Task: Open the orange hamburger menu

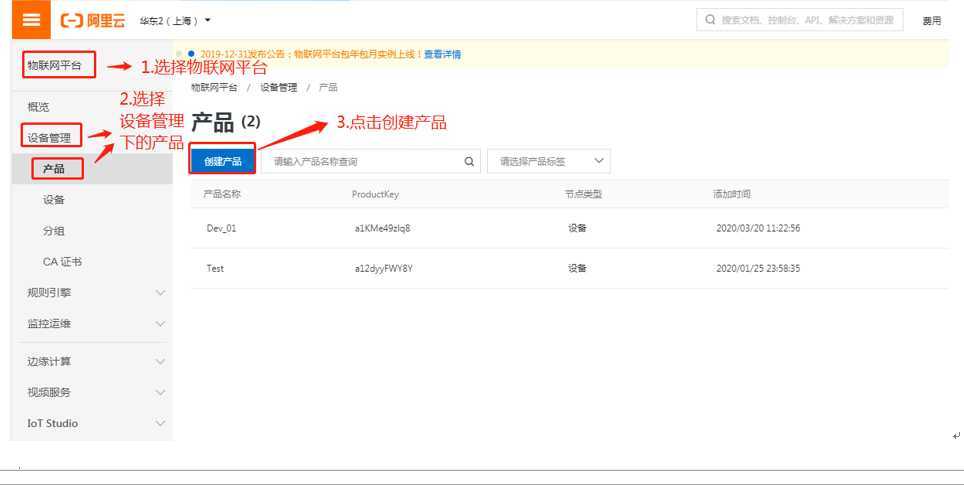Action: click(x=31, y=19)
